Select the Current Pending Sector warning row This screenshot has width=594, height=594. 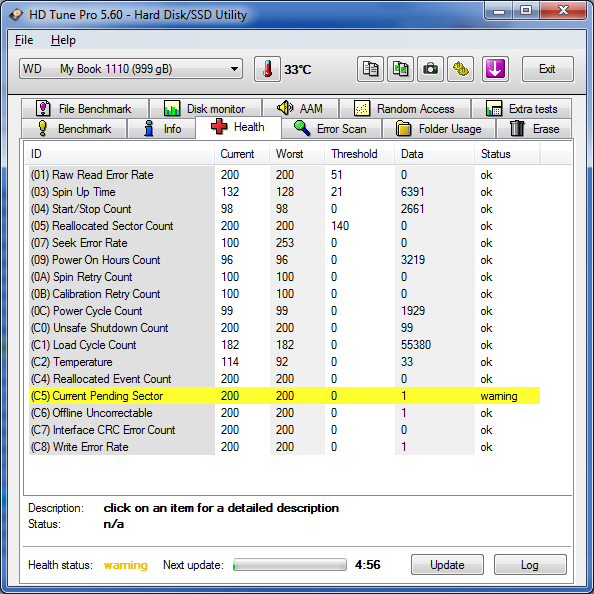coord(284,396)
